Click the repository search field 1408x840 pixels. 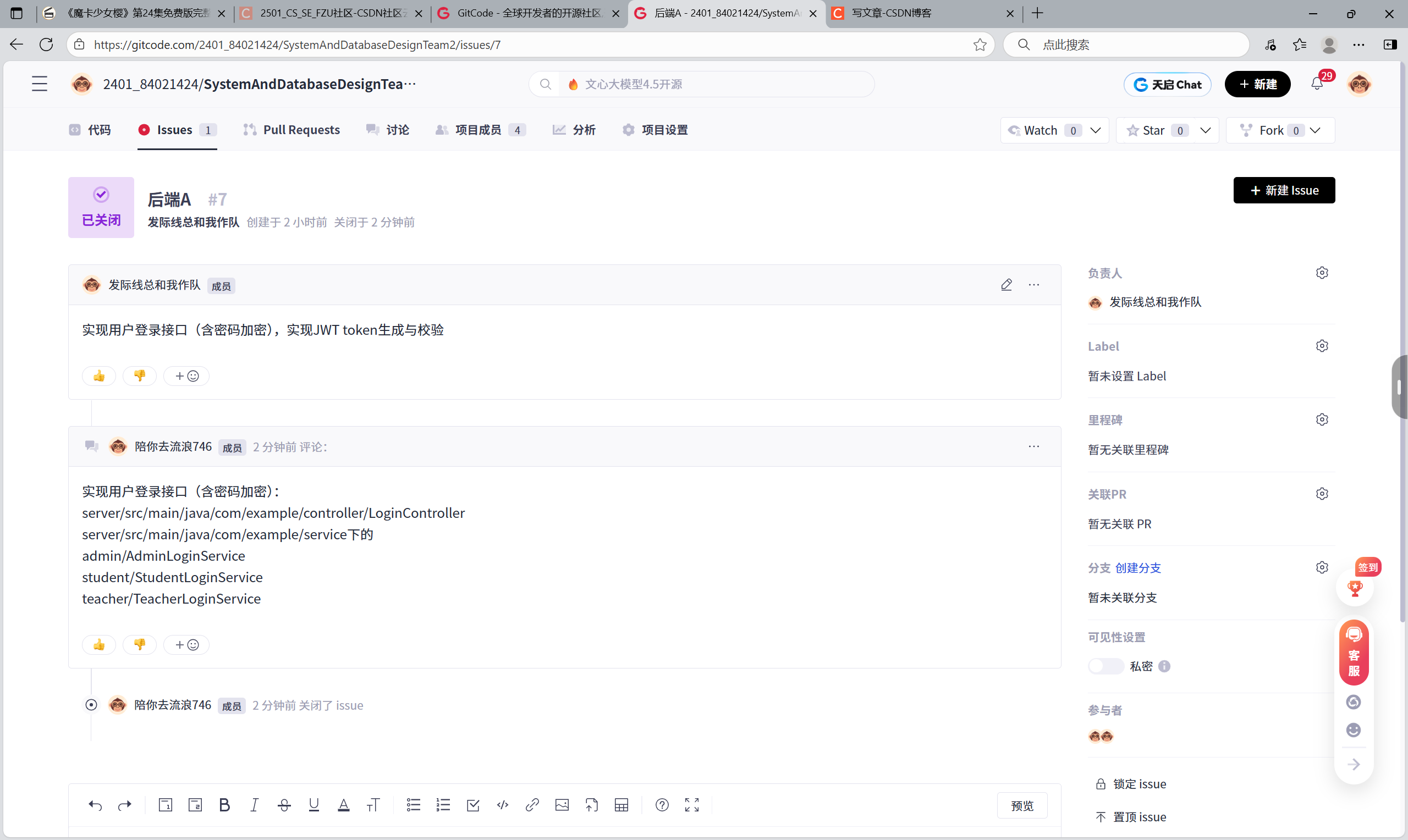pos(701,84)
